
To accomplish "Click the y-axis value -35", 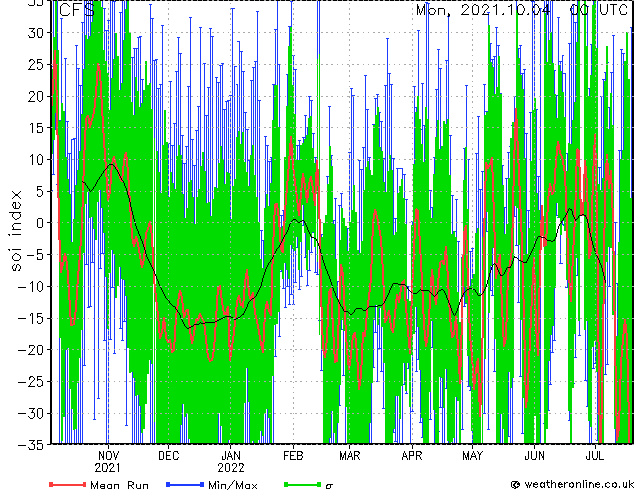I will [x=31, y=445].
